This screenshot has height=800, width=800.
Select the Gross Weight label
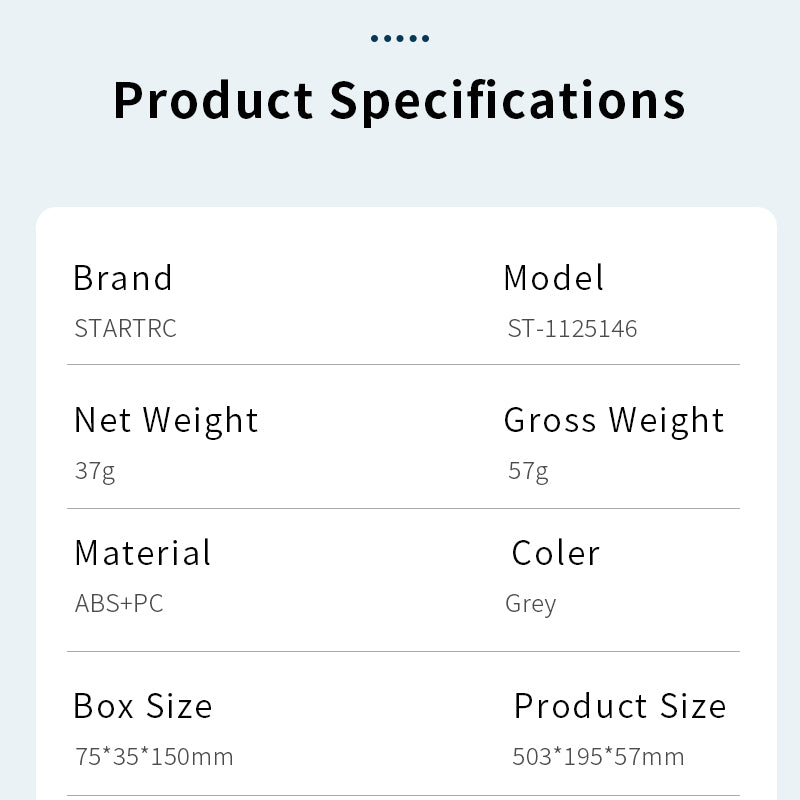614,420
